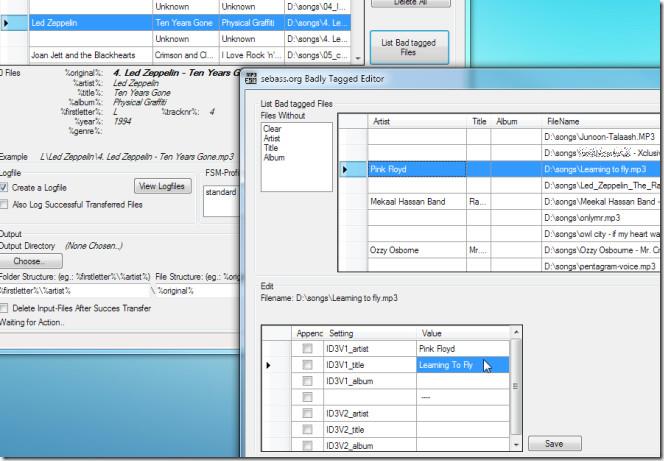
Task: Tick the Append checkbox for ID3V2_title
Action: pyautogui.click(x=307, y=428)
